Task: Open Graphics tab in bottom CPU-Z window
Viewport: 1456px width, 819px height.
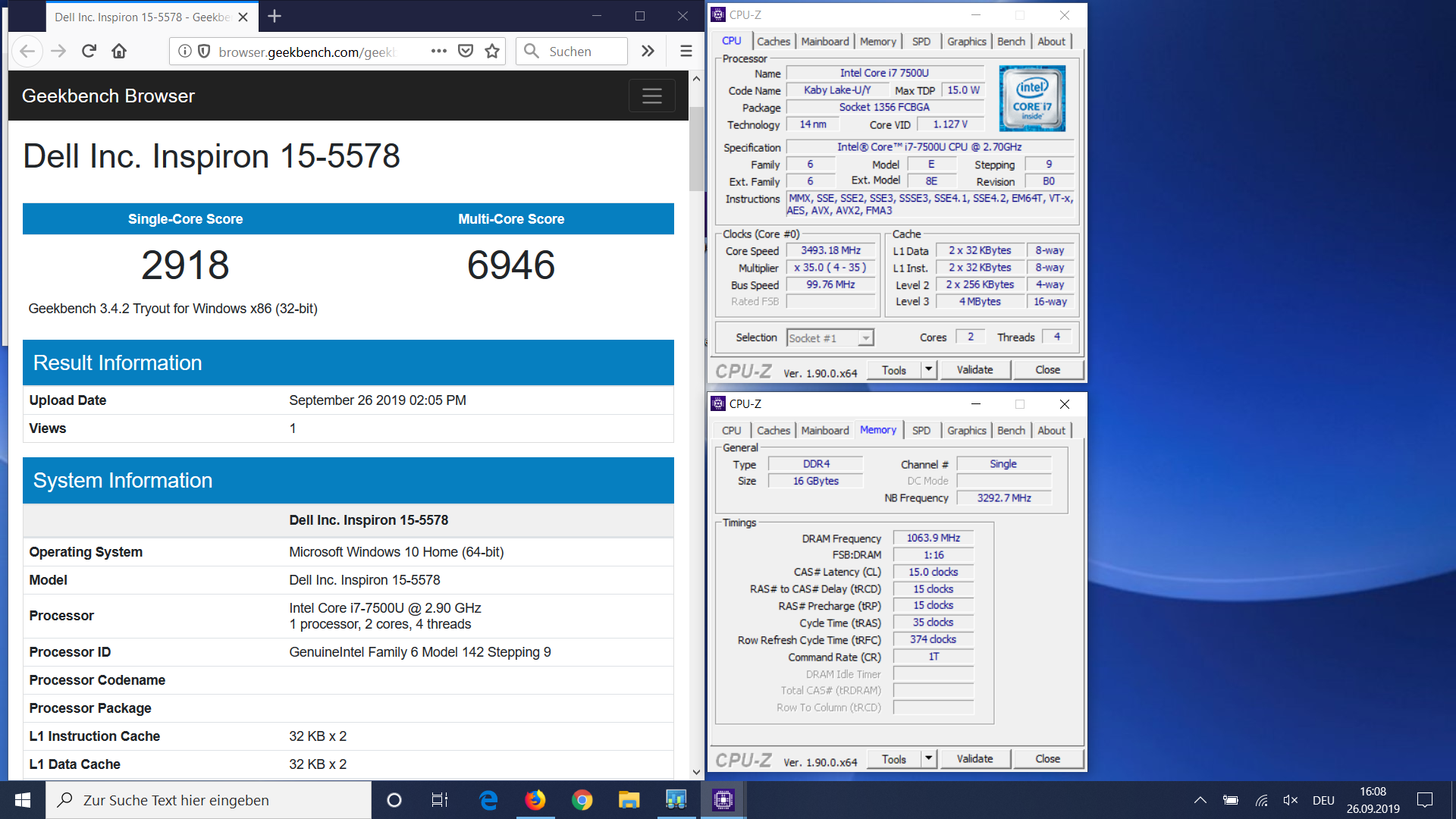Action: pyautogui.click(x=966, y=430)
